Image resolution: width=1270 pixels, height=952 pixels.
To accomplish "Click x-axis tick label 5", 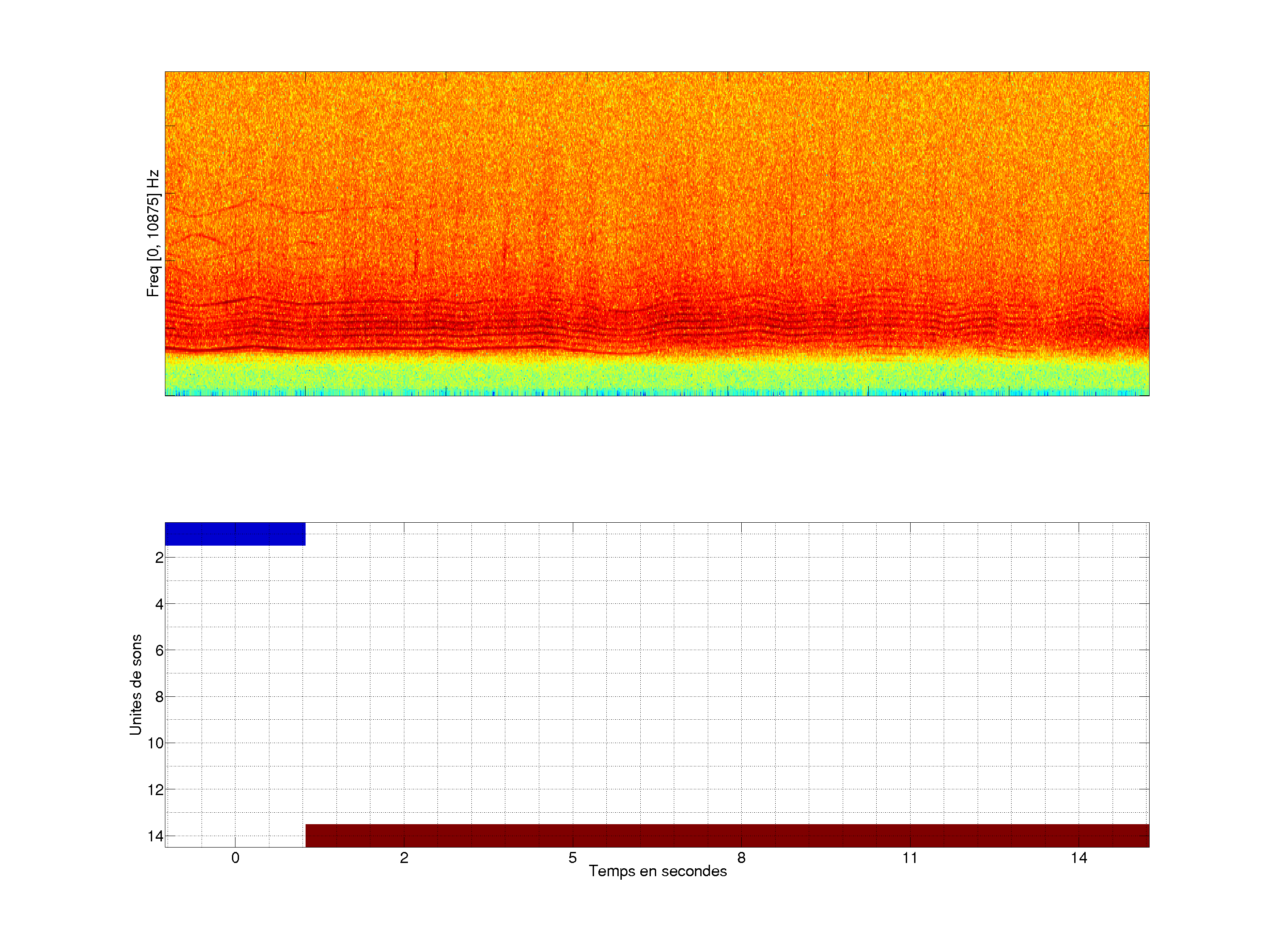I will coord(572,858).
